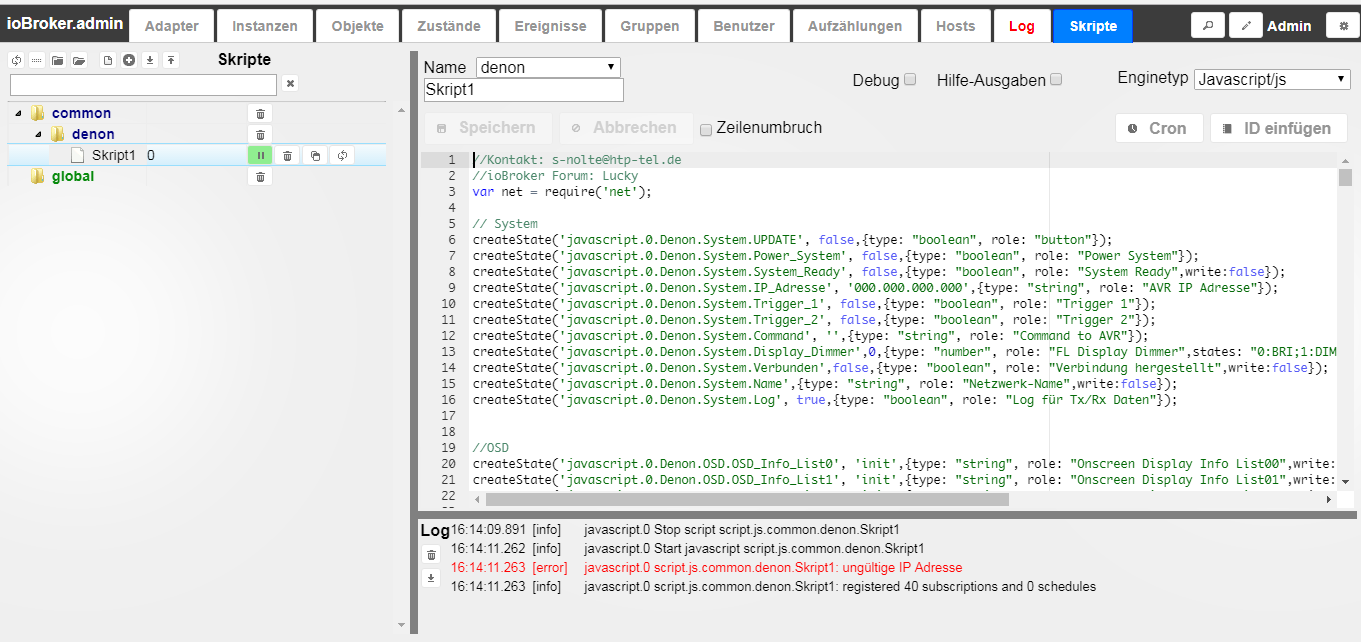
Task: Open settings via the gear icon
Action: click(1343, 26)
